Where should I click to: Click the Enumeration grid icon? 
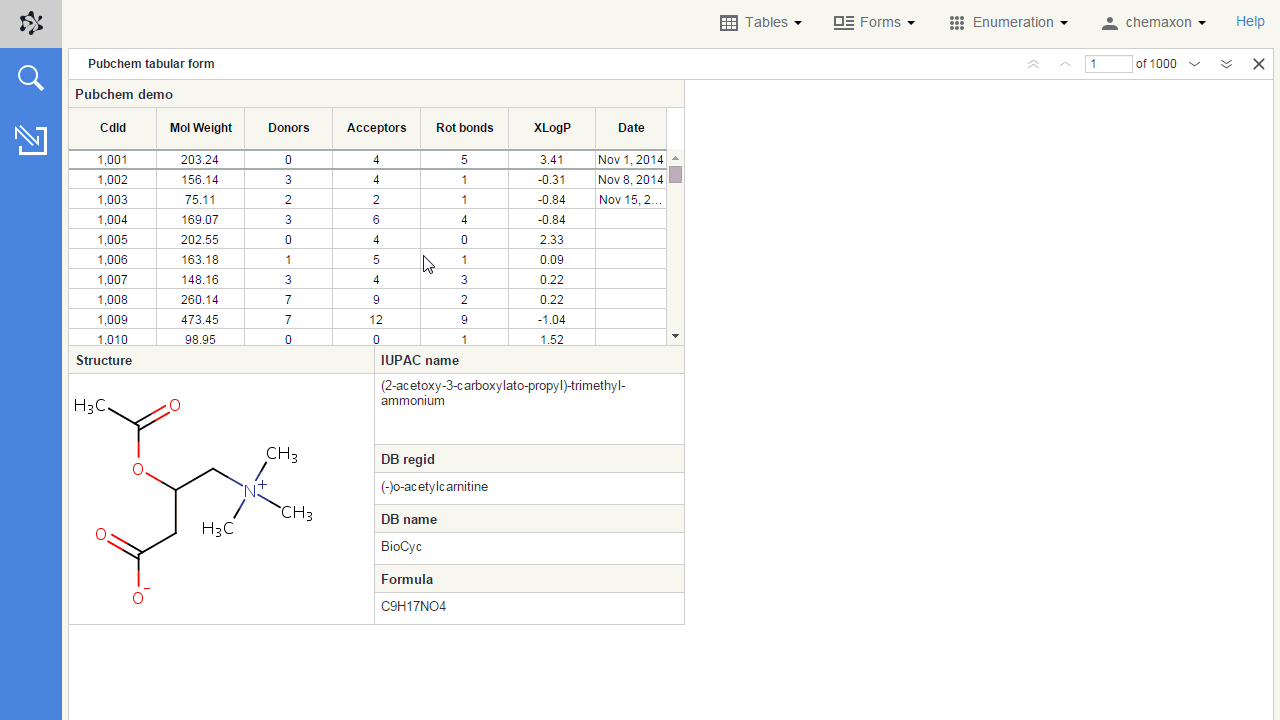[x=956, y=22]
